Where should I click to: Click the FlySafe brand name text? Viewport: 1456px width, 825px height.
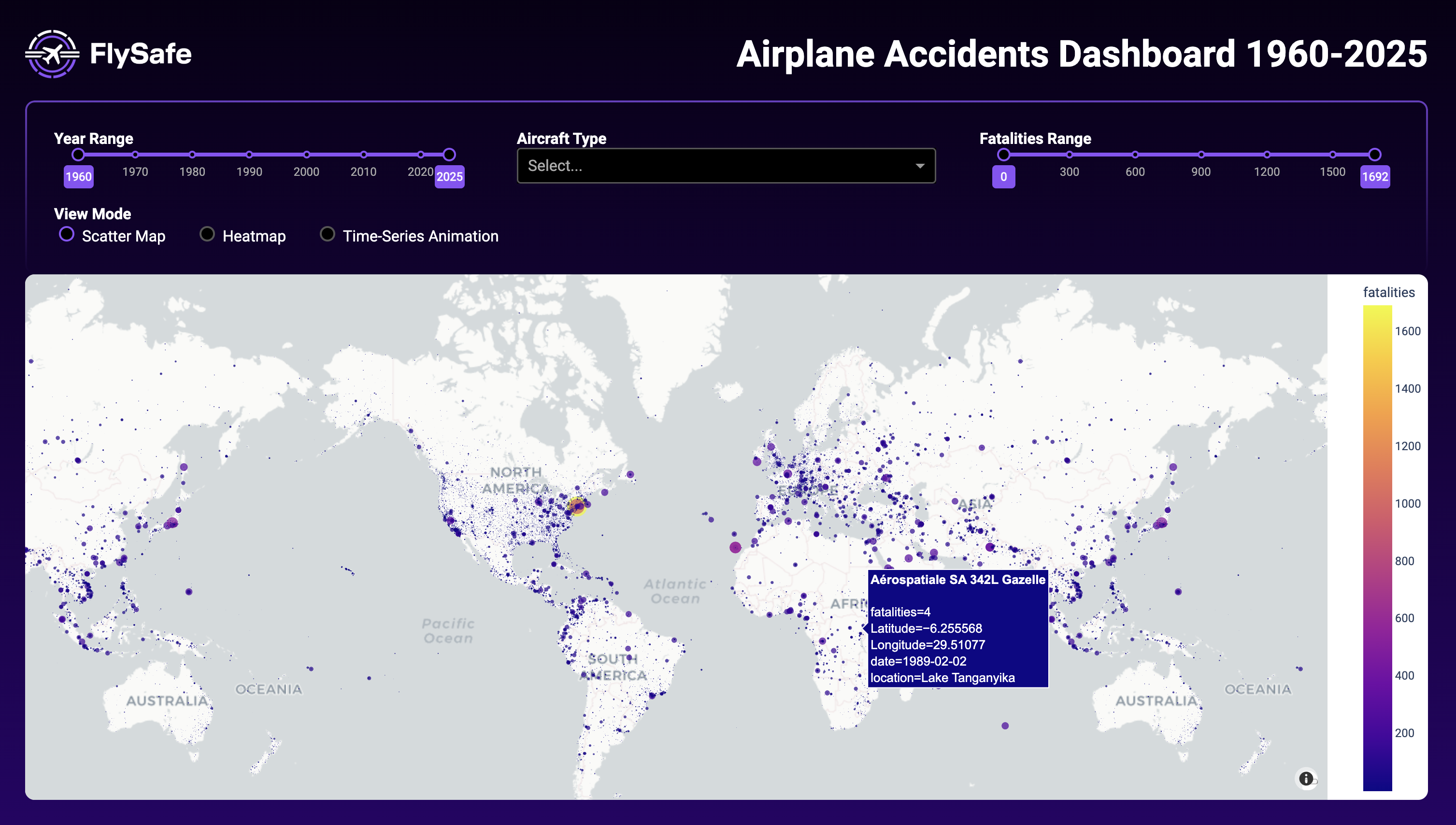tap(141, 54)
